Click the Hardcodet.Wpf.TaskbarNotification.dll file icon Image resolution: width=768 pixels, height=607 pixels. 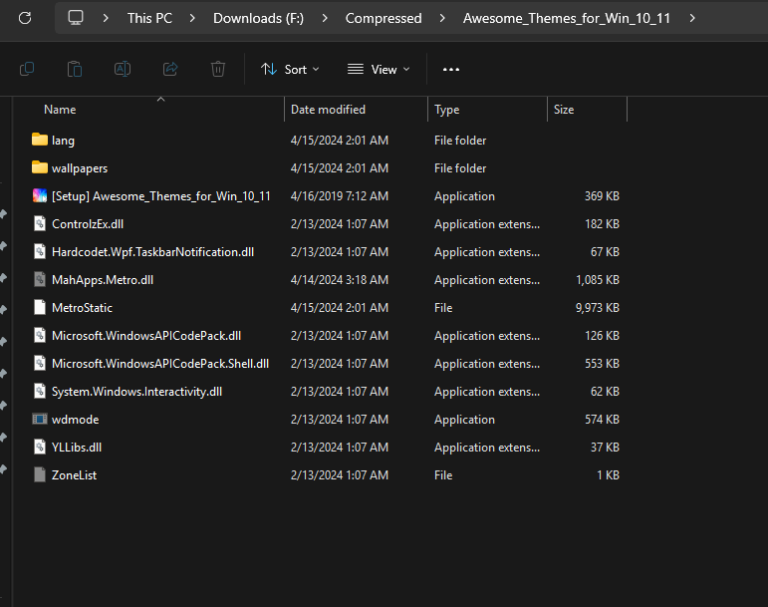tap(40, 251)
